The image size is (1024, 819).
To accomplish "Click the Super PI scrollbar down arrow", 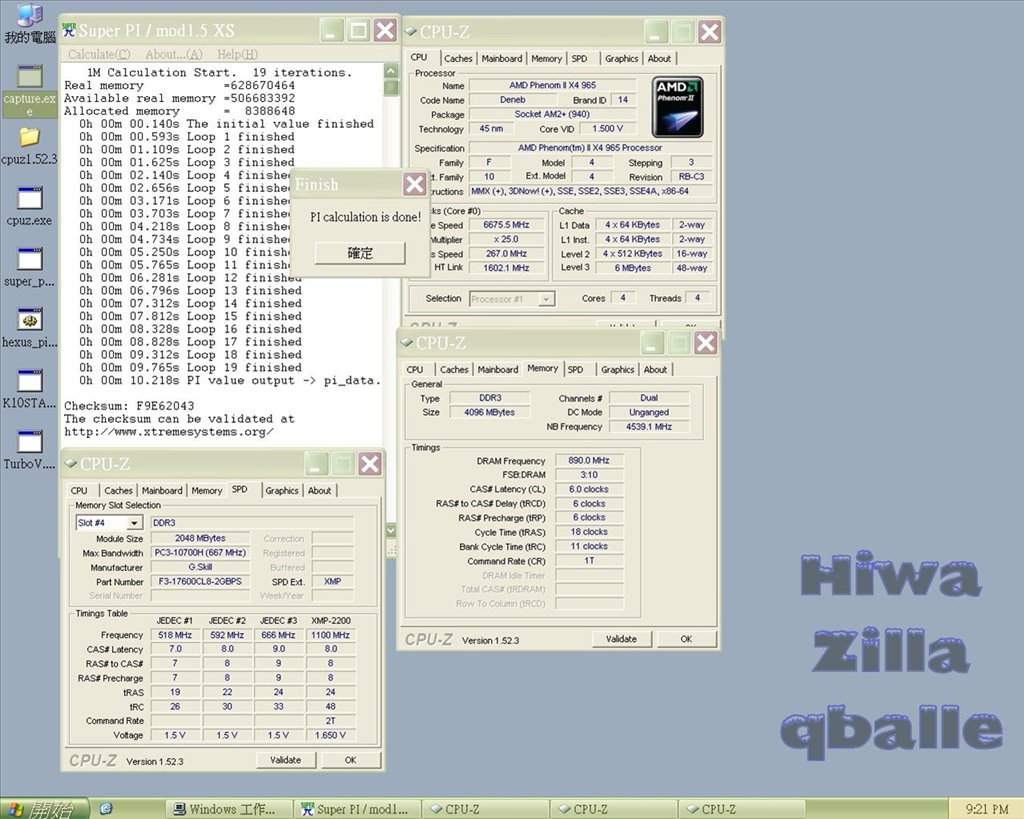I will coord(391,530).
